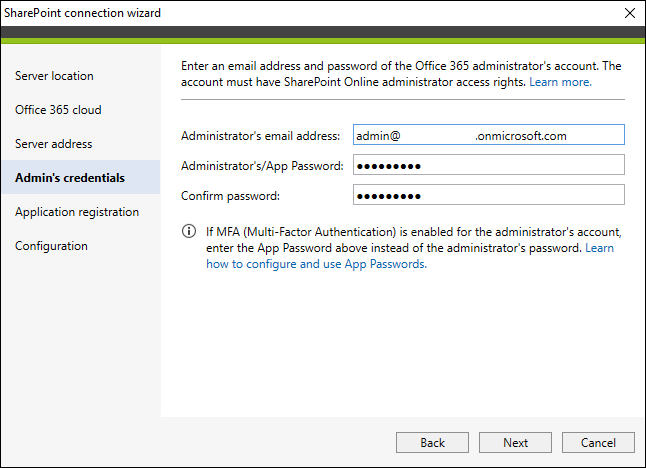Image resolution: width=646 pixels, height=468 pixels.
Task: Proceed with the Next button
Action: click(x=515, y=442)
